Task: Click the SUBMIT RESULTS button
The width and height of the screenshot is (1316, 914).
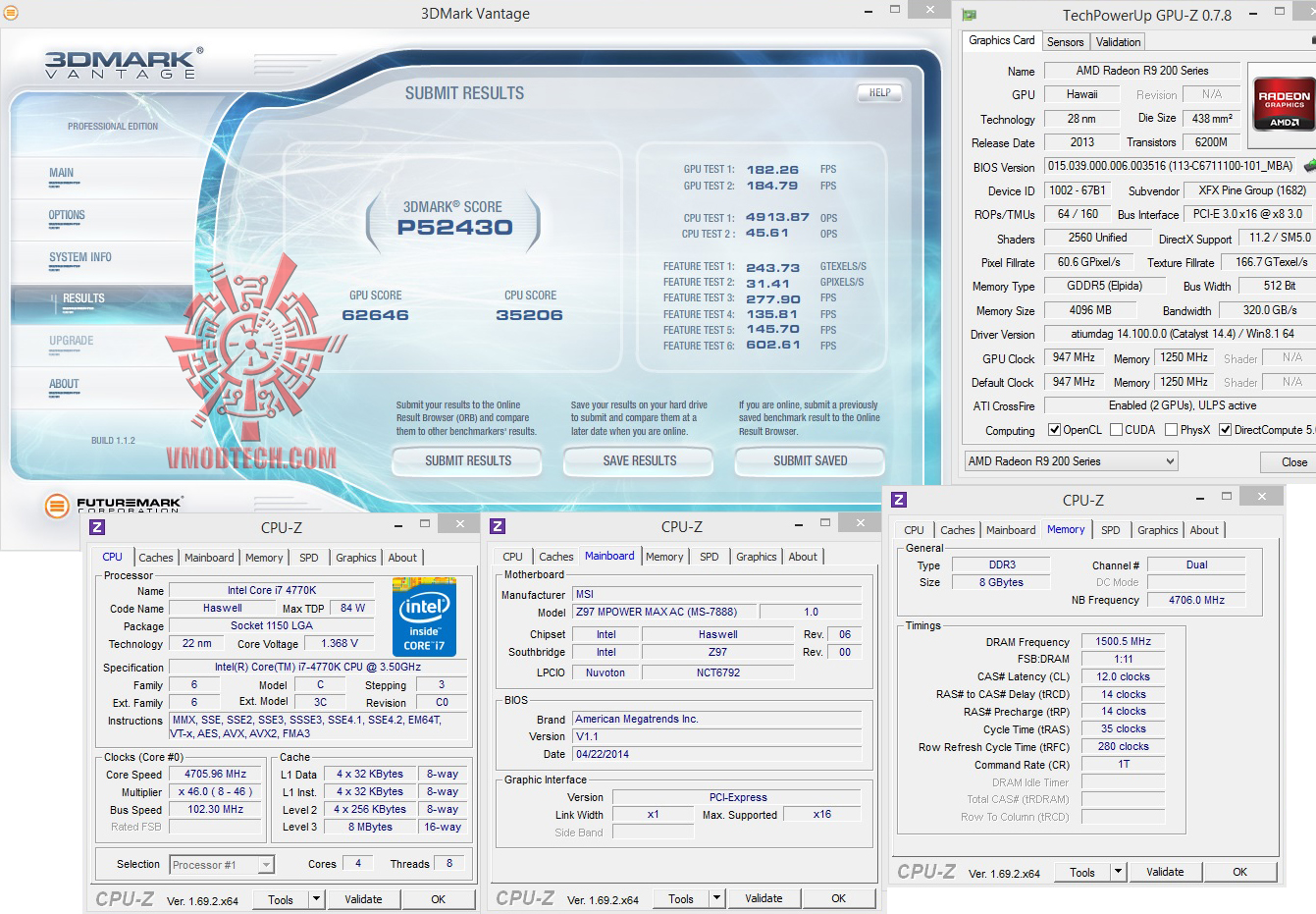Action: [x=467, y=460]
